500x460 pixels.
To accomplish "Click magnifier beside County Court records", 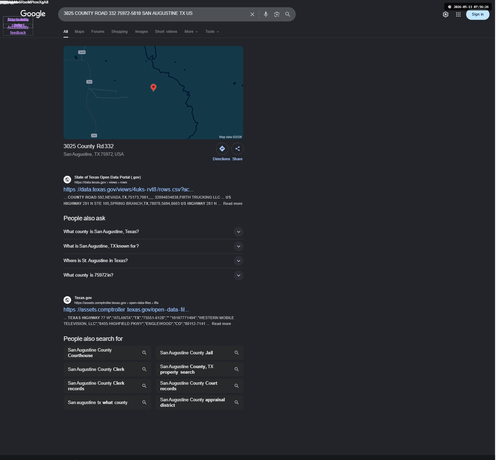I will 236,386.
